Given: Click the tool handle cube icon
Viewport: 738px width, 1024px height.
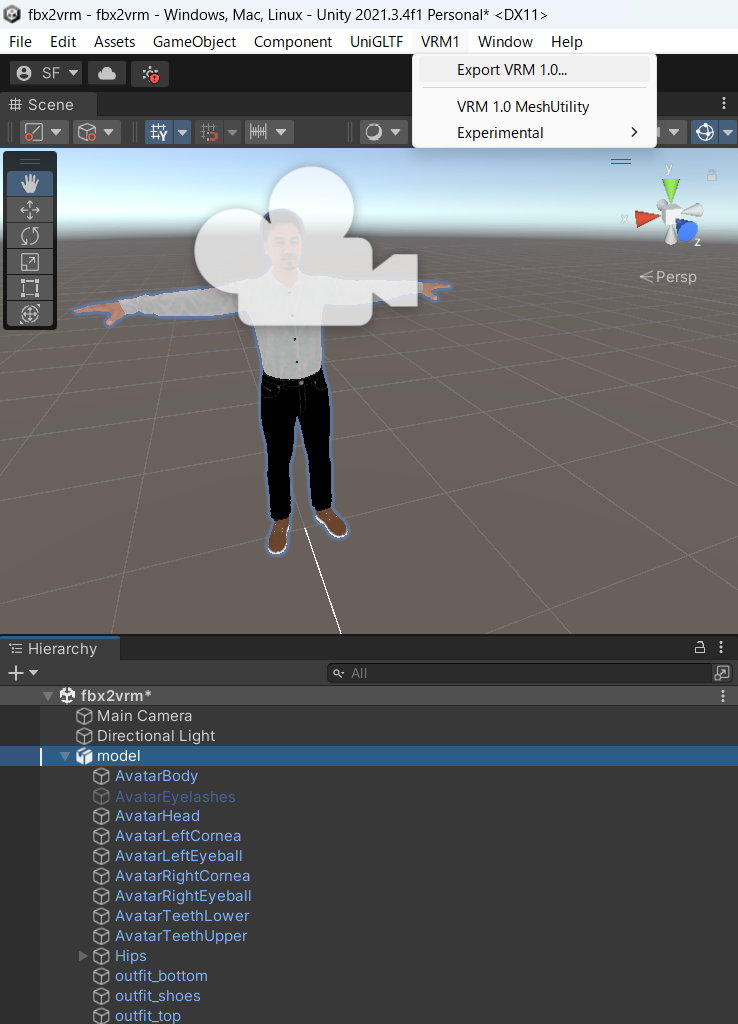Looking at the screenshot, I should coord(87,132).
